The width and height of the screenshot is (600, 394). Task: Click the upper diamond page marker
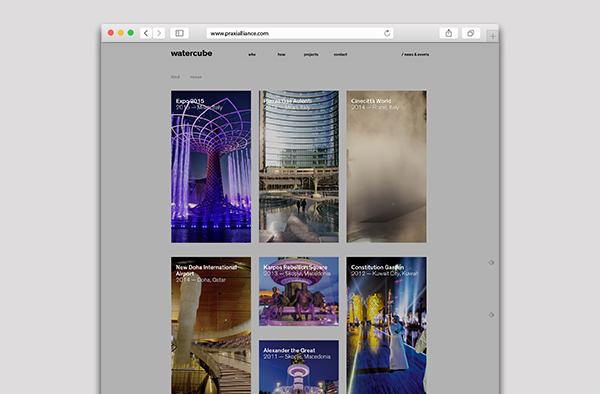(x=491, y=262)
